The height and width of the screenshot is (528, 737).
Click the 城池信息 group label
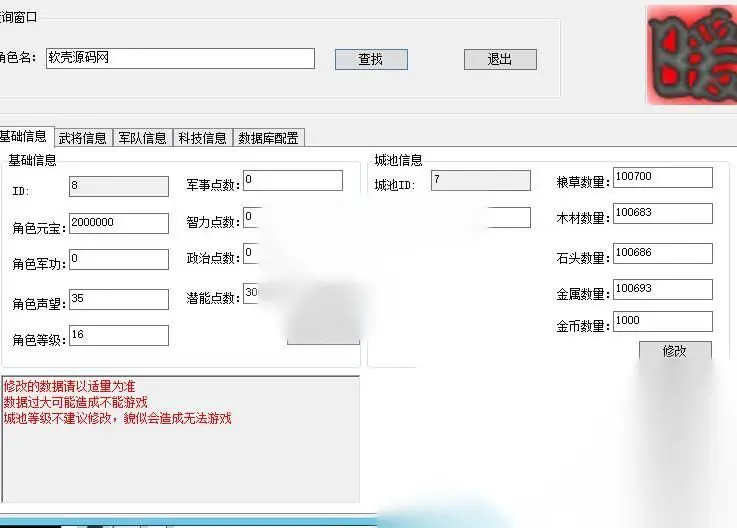point(399,161)
